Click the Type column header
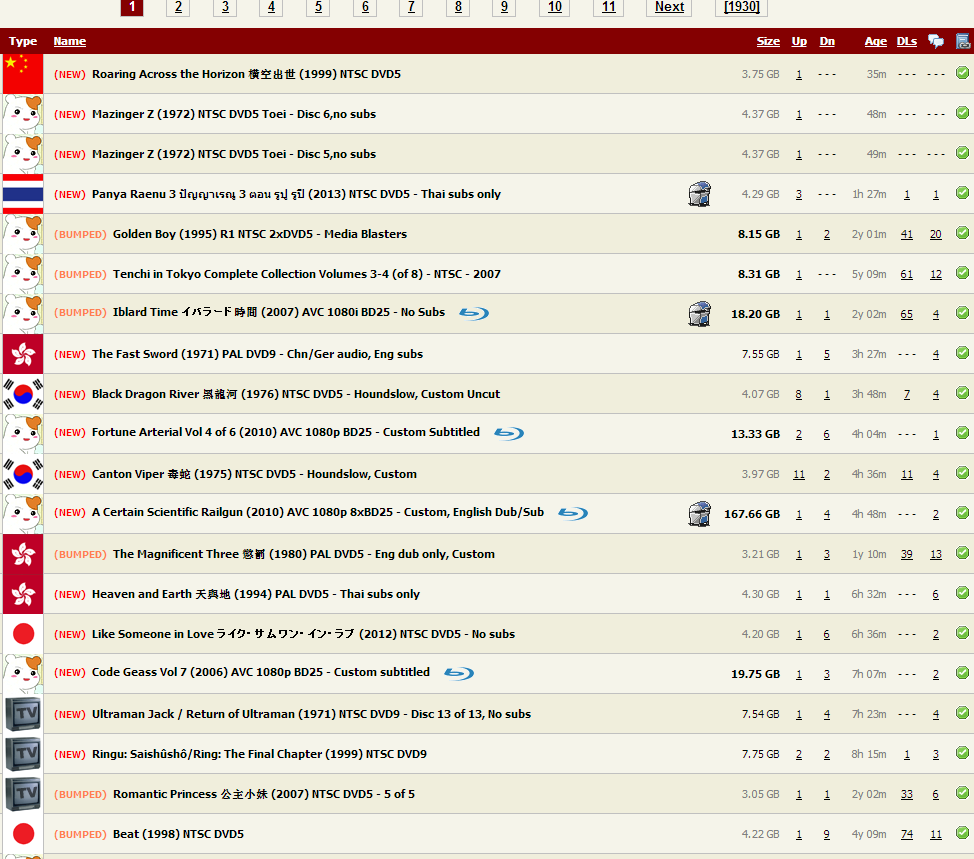 coord(23,41)
